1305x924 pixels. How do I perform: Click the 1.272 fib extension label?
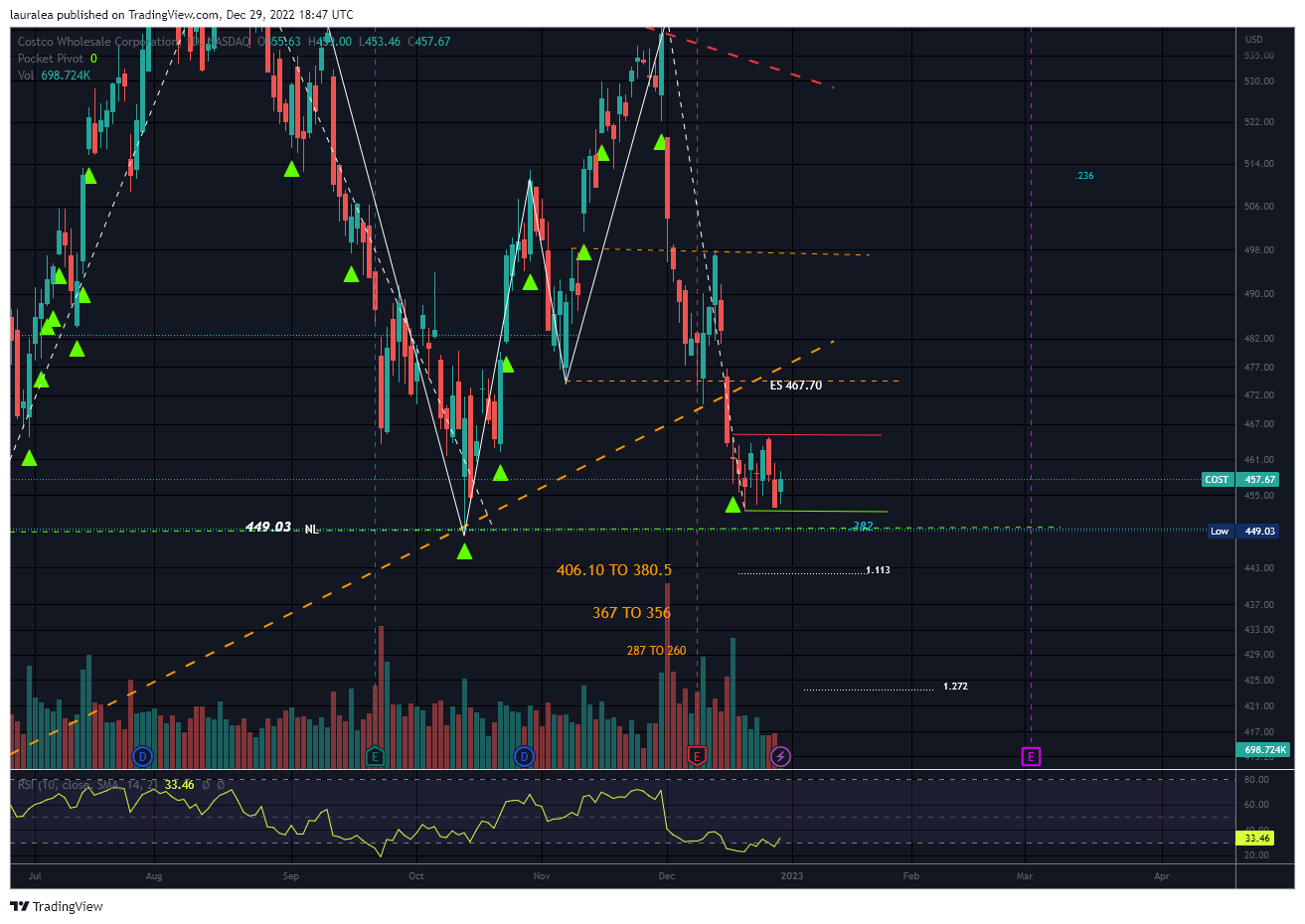[955, 687]
